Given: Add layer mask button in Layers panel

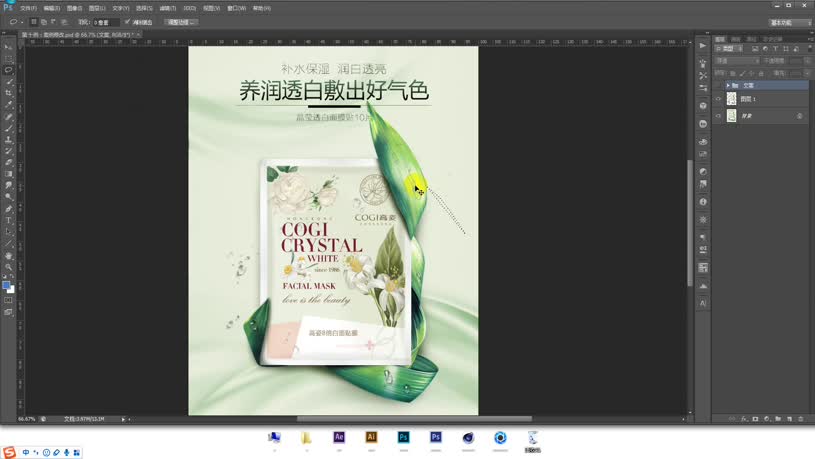Looking at the screenshot, I should click(755, 418).
